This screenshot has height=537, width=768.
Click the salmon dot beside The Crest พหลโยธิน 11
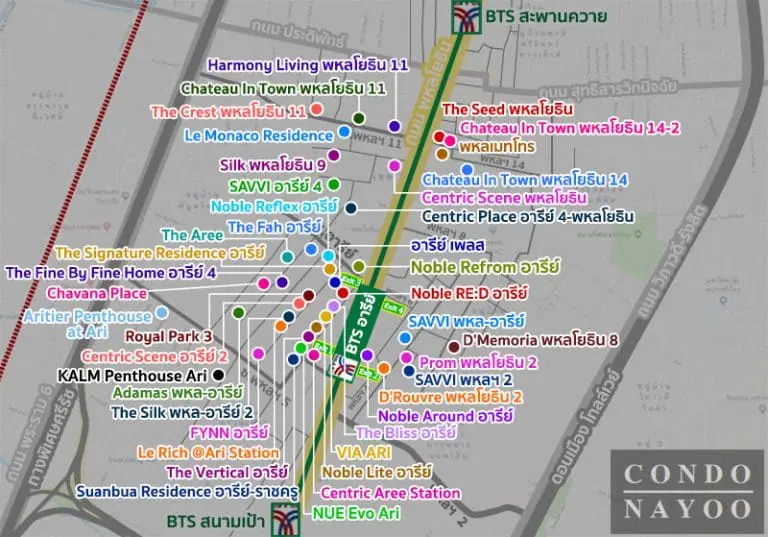pyautogui.click(x=317, y=109)
